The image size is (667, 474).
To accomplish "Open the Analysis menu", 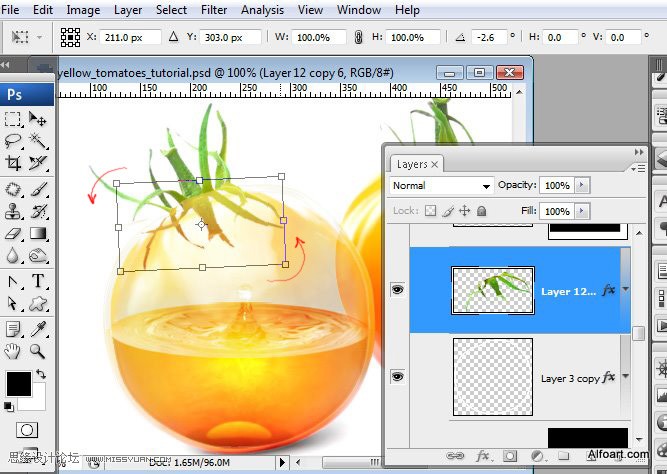I will click(262, 10).
